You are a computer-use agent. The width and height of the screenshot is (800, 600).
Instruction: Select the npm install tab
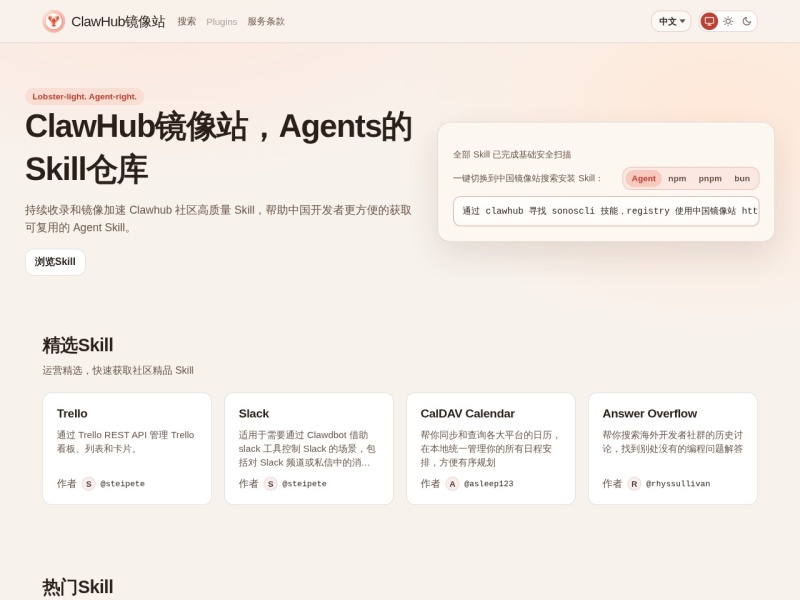tap(677, 179)
